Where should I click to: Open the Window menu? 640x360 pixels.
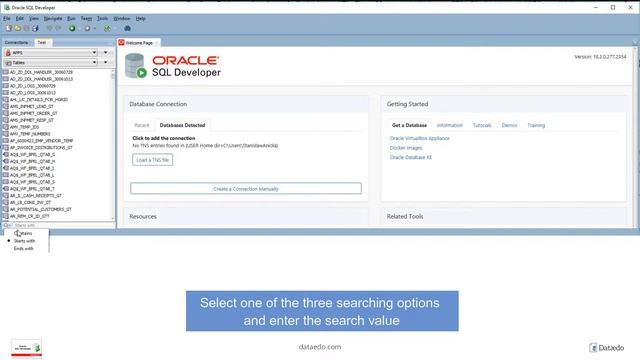122,18
